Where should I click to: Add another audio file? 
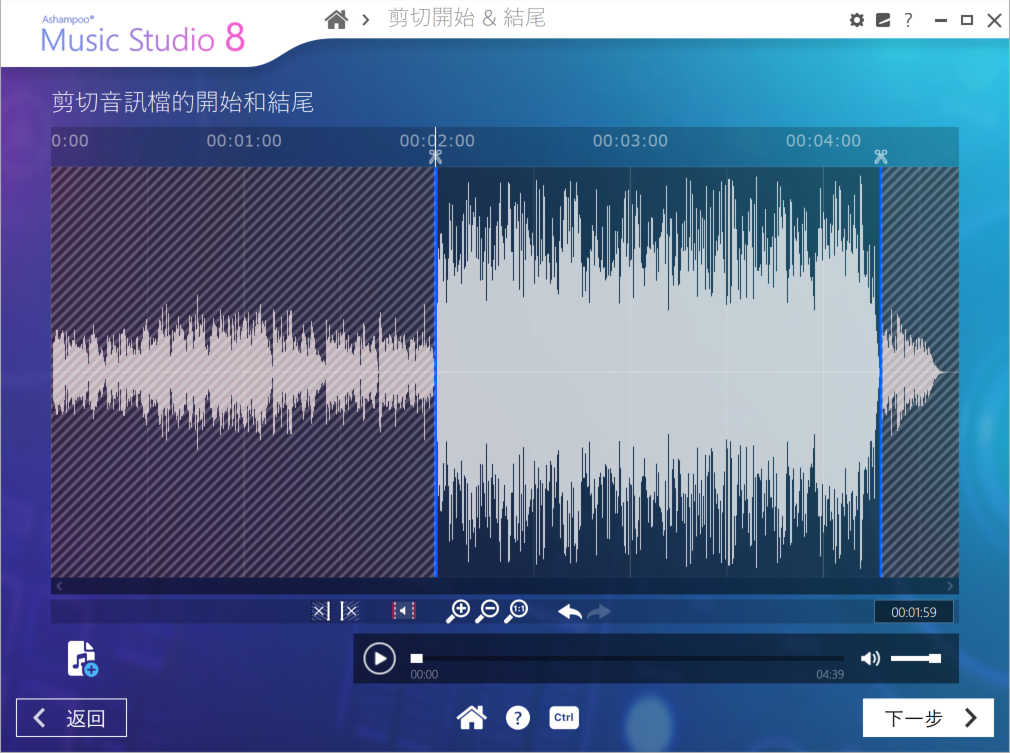(82, 659)
